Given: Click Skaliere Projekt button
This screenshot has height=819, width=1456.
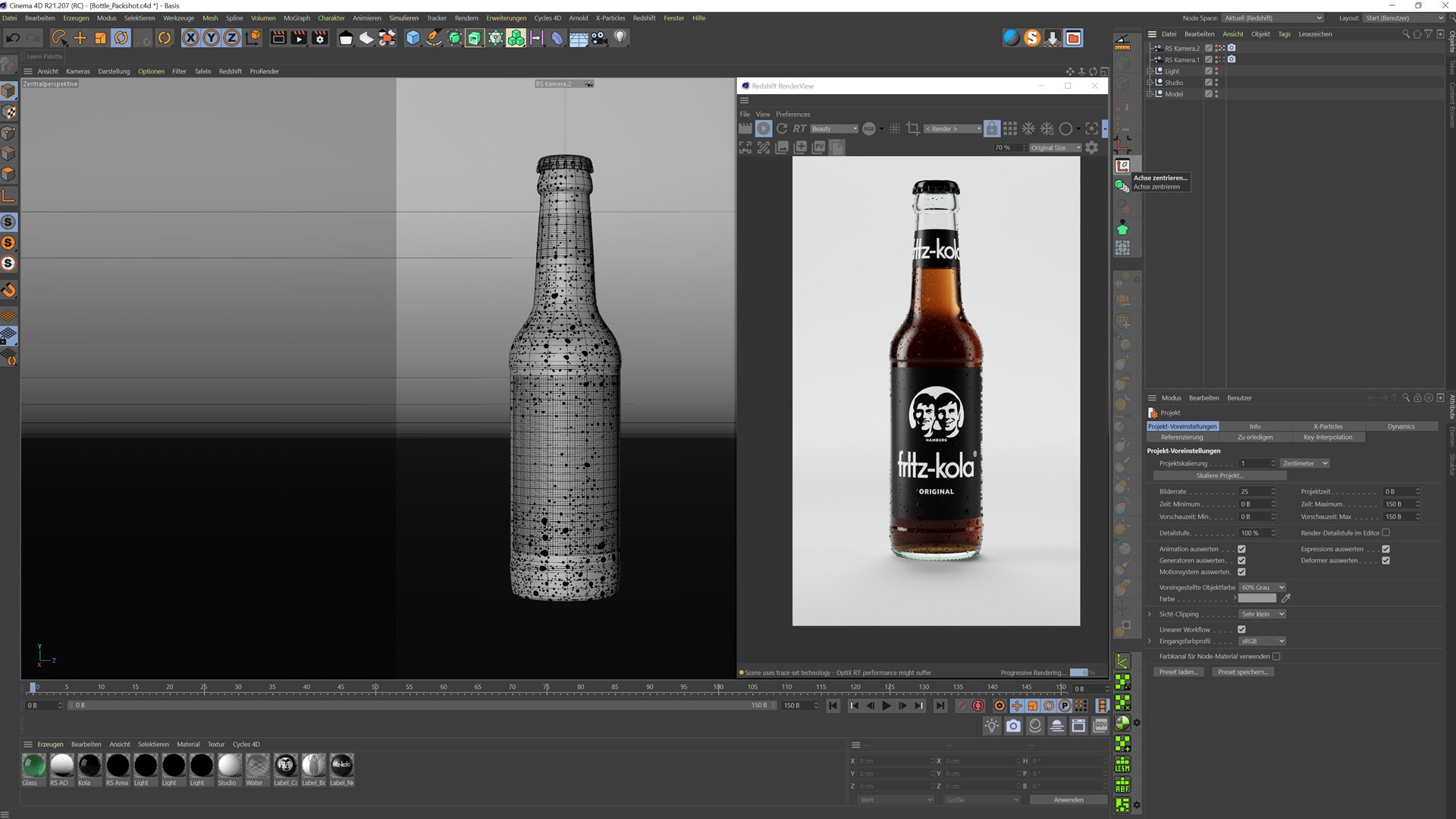Looking at the screenshot, I should click(1219, 475).
